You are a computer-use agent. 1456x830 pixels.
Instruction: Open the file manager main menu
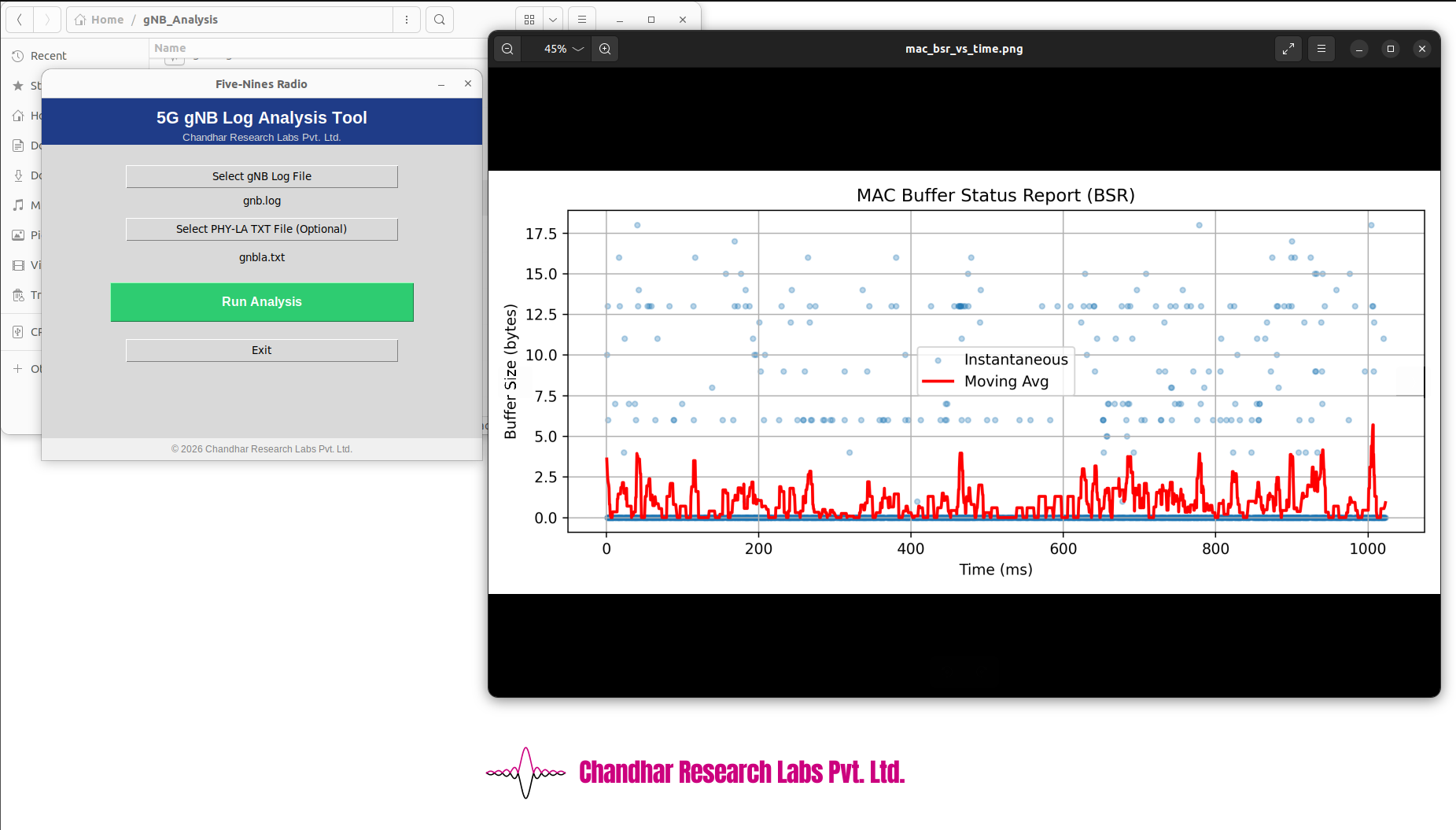coord(582,20)
